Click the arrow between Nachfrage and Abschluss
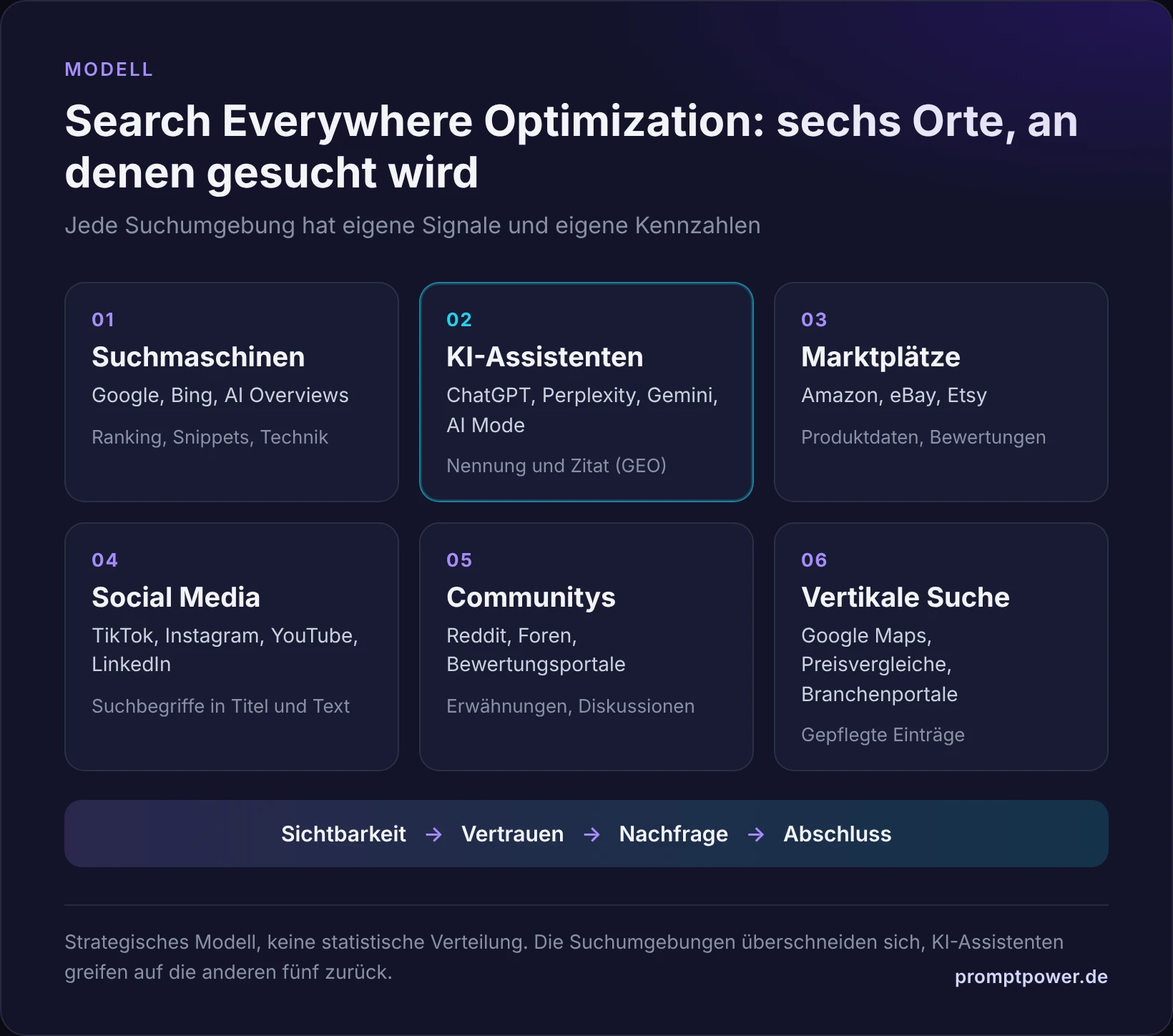The image size is (1173, 1036). click(x=756, y=835)
